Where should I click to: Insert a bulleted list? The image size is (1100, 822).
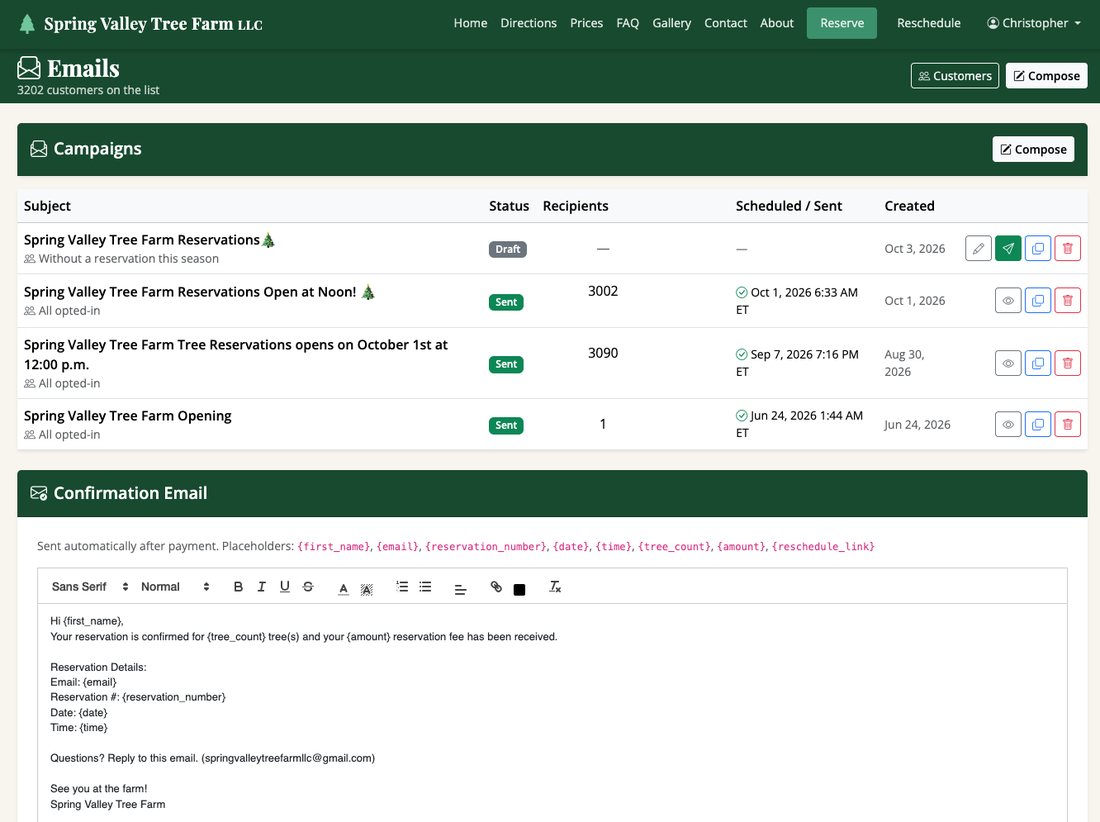click(425, 587)
